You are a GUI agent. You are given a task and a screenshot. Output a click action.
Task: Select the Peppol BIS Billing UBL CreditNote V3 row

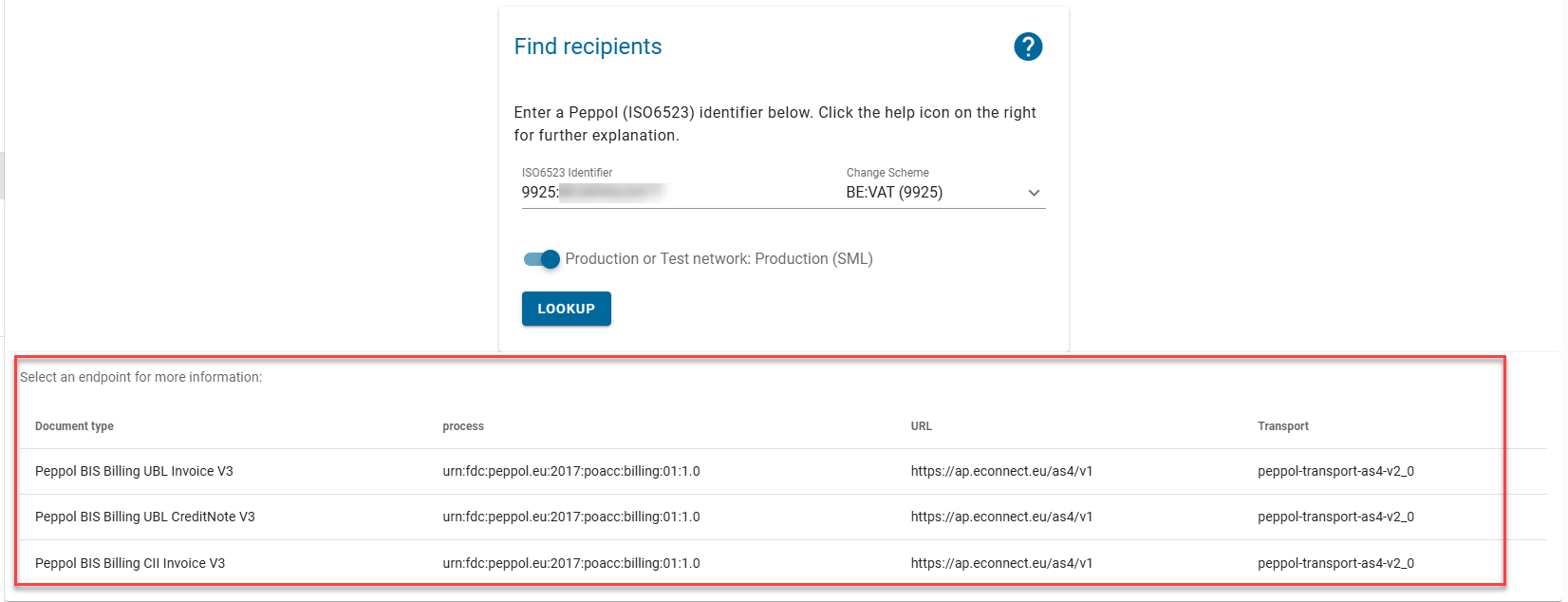(x=145, y=517)
